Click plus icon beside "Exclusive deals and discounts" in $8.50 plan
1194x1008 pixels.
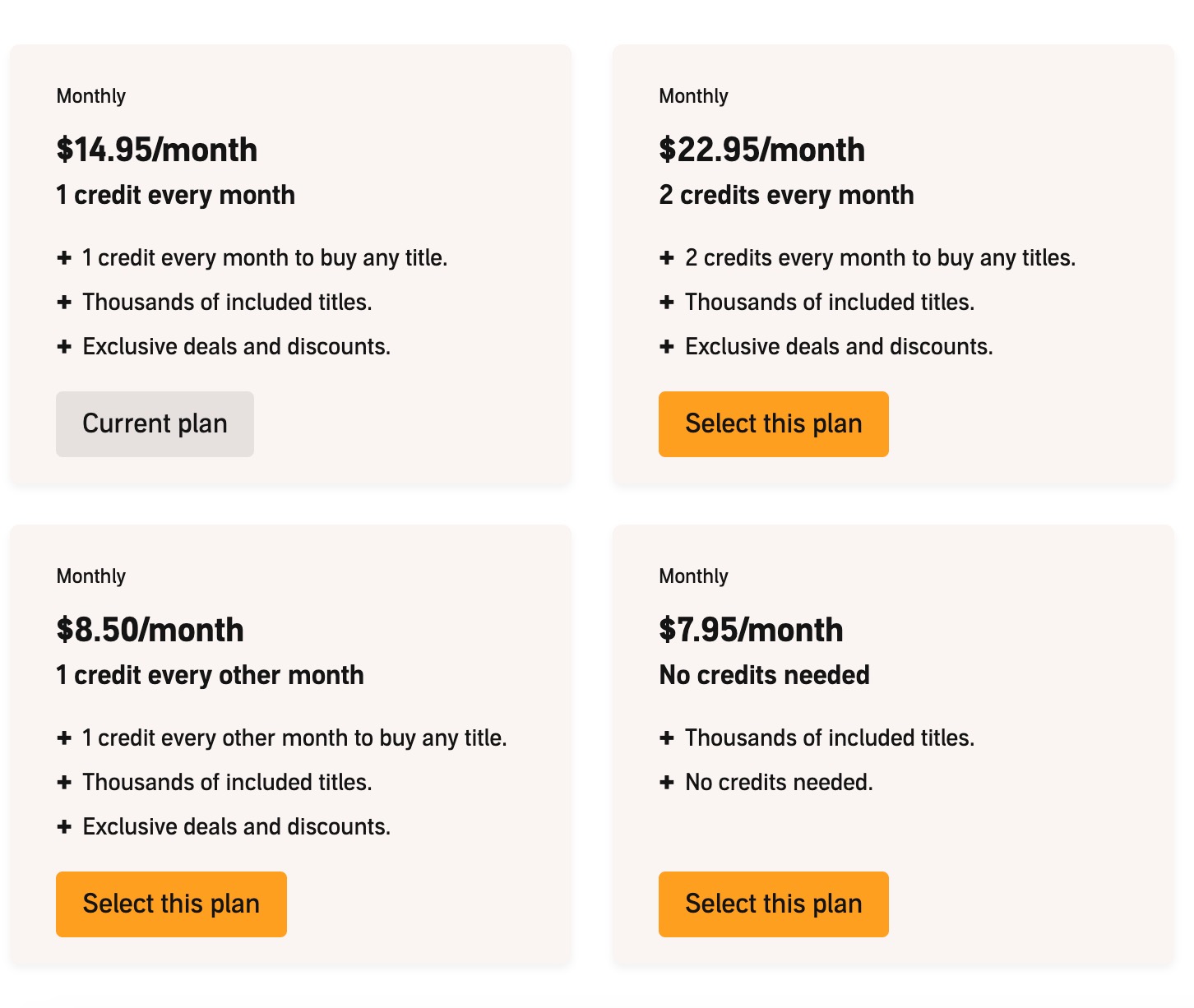[x=64, y=827]
